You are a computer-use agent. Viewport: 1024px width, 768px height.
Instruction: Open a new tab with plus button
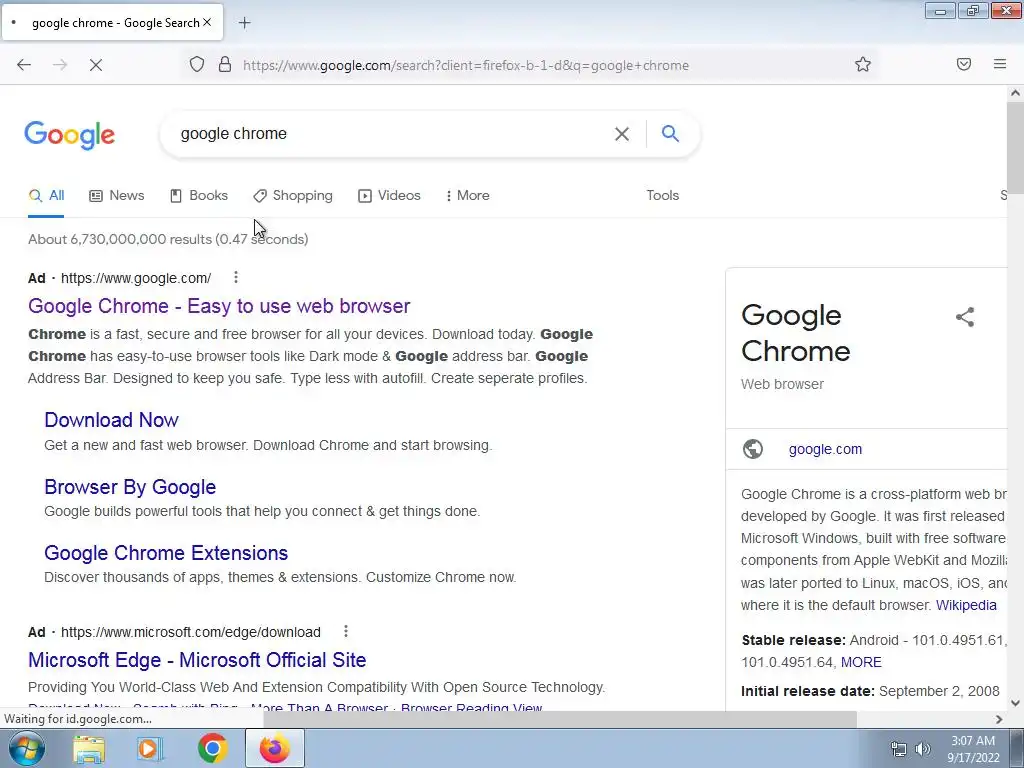point(244,23)
